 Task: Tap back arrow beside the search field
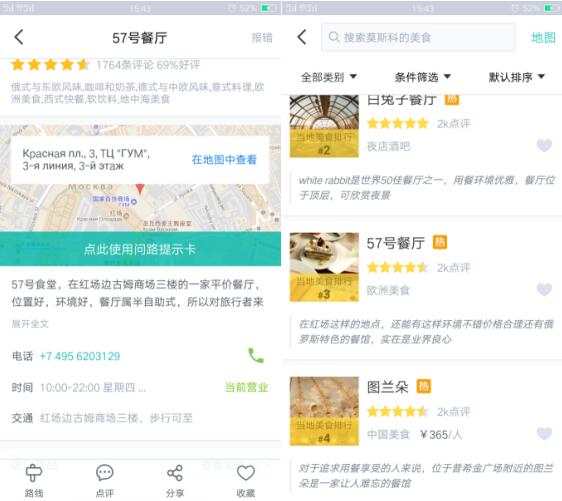click(302, 37)
